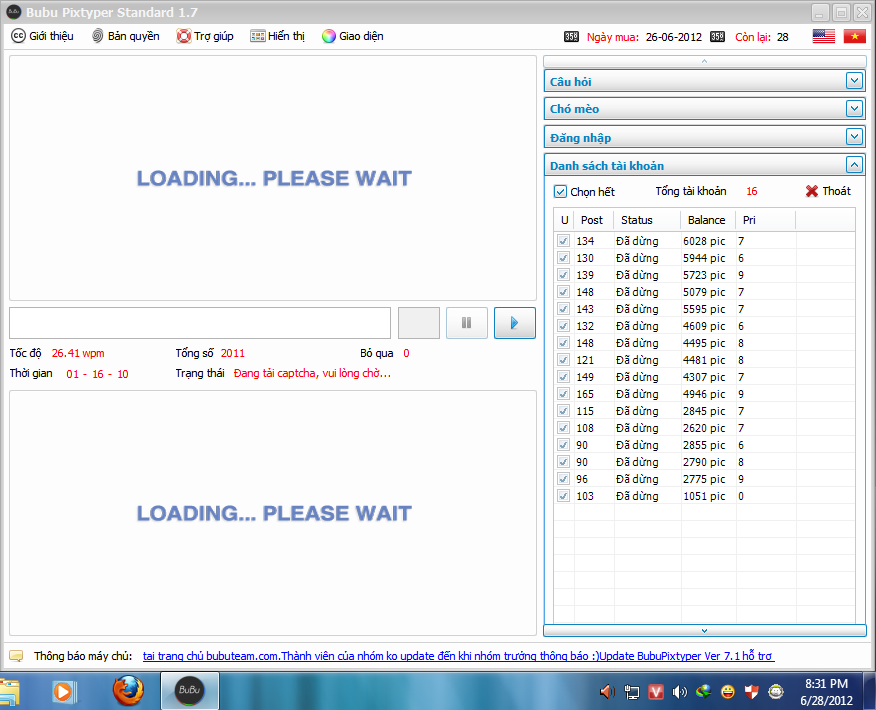Click the rightmost monkey-face tray icon
This screenshot has width=876, height=710.
coord(776,693)
